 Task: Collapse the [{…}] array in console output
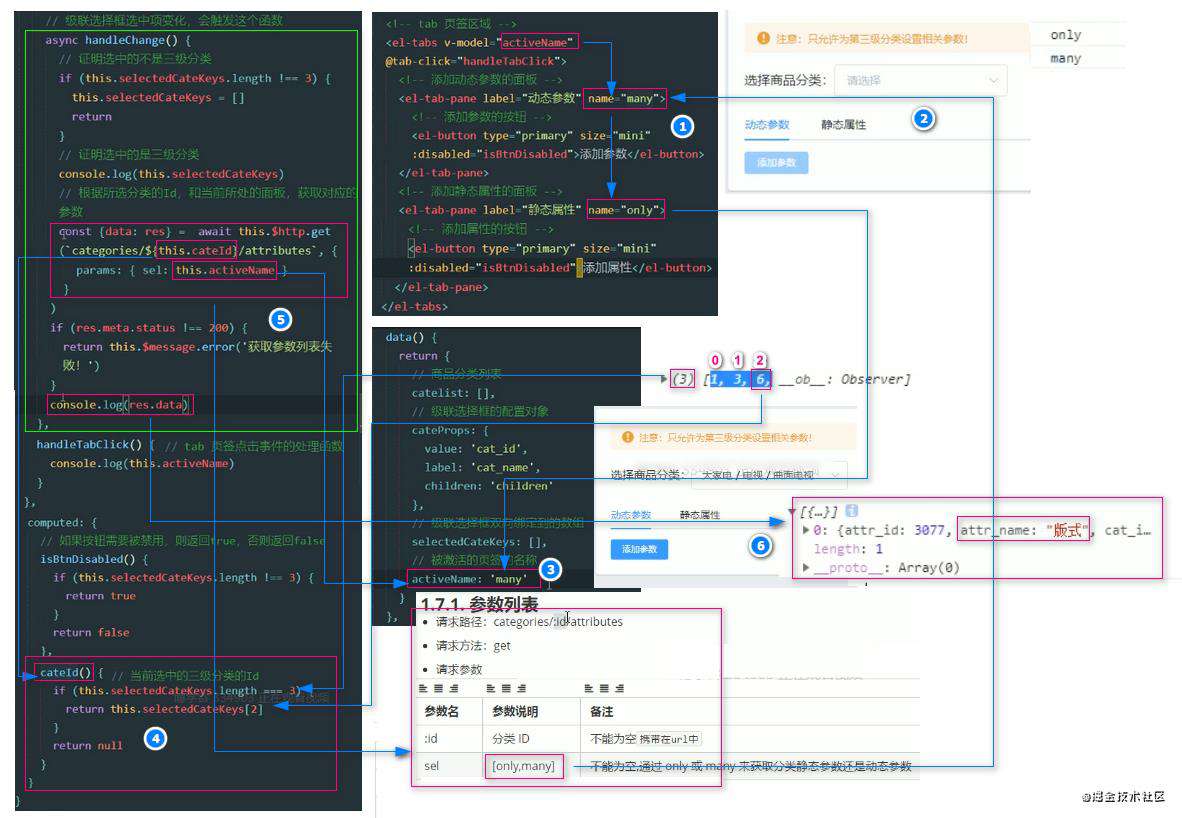pos(792,511)
